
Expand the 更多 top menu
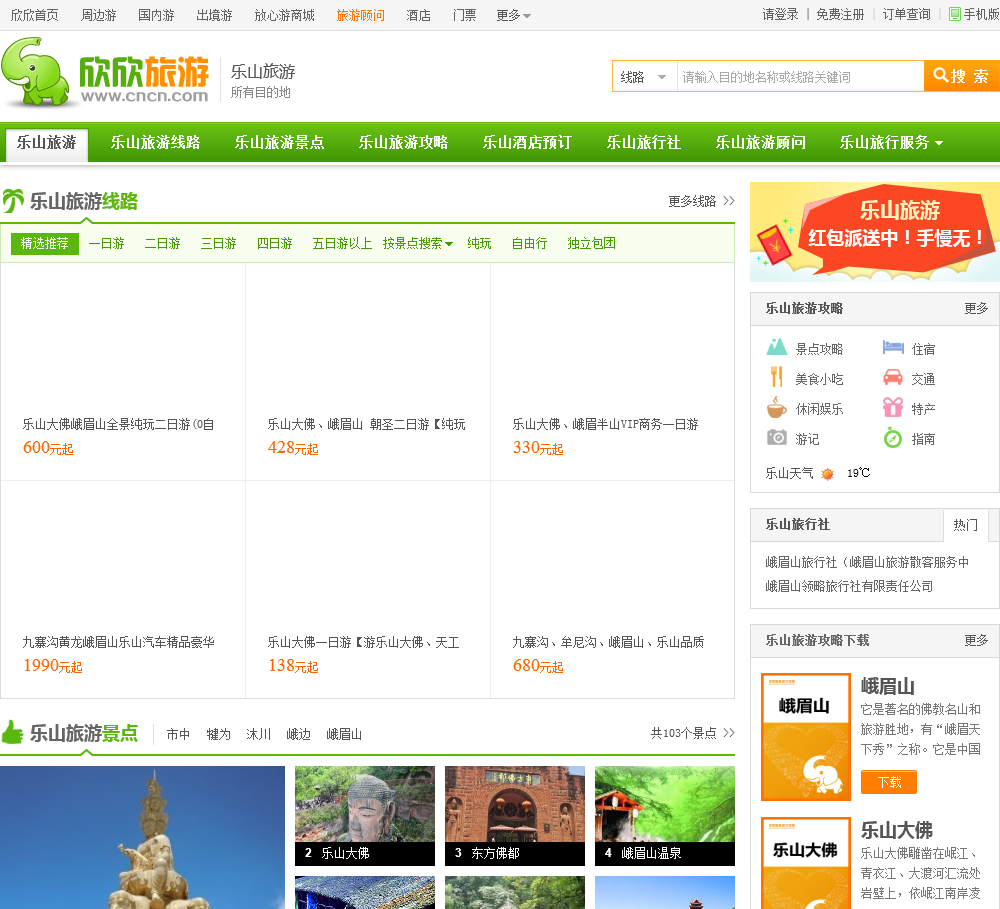pos(513,15)
